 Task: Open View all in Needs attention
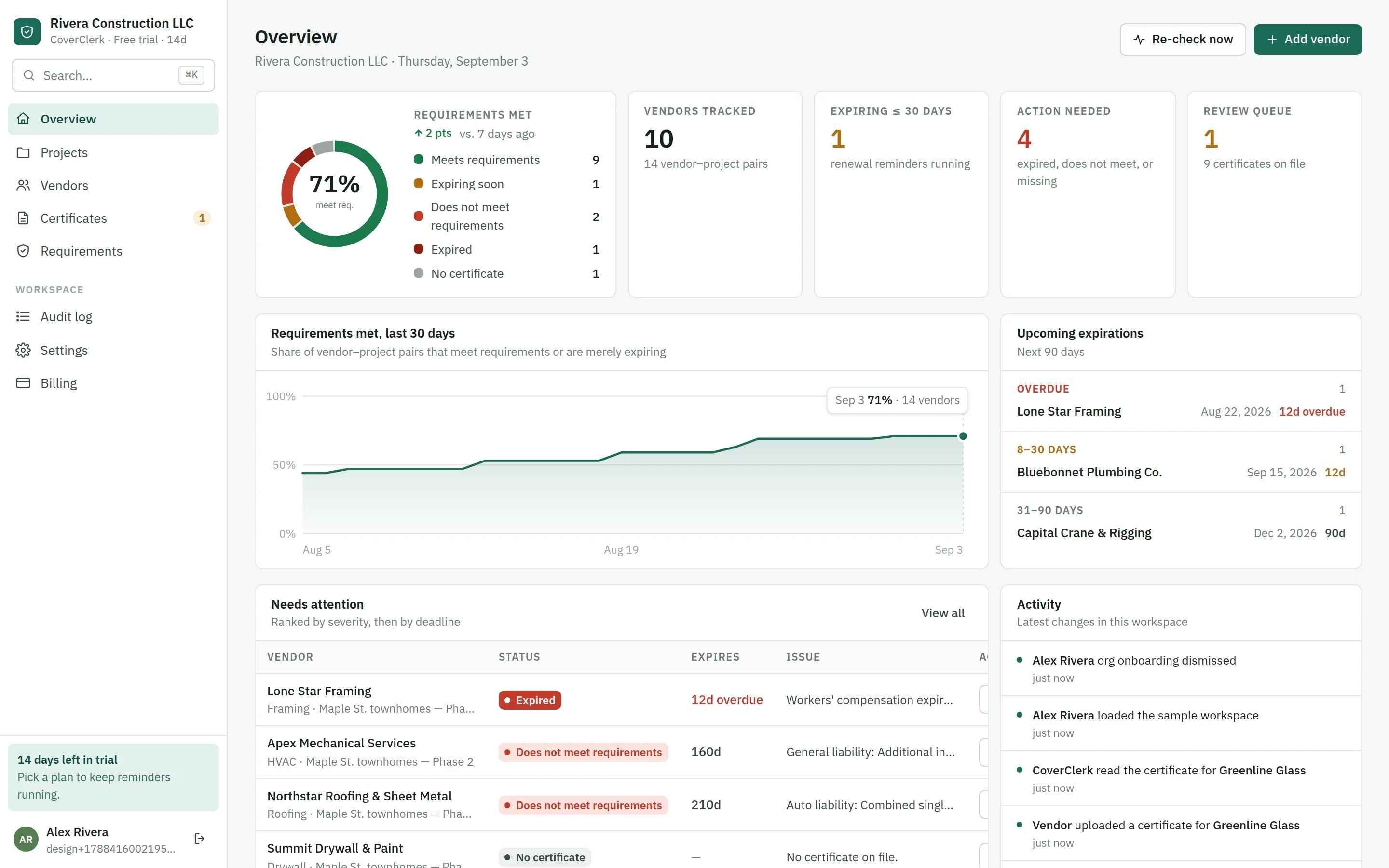(x=943, y=613)
